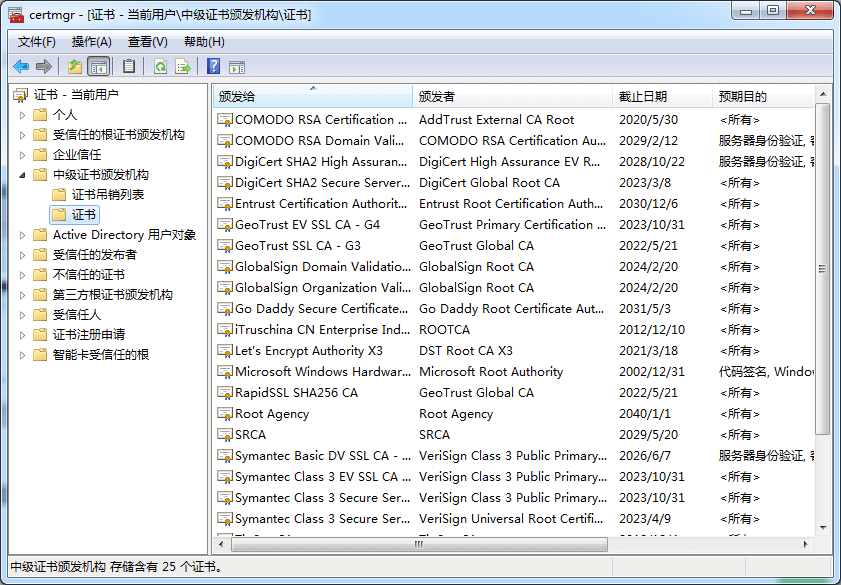
Task: Click expiry date 2040/1/1
Action: tap(645, 414)
